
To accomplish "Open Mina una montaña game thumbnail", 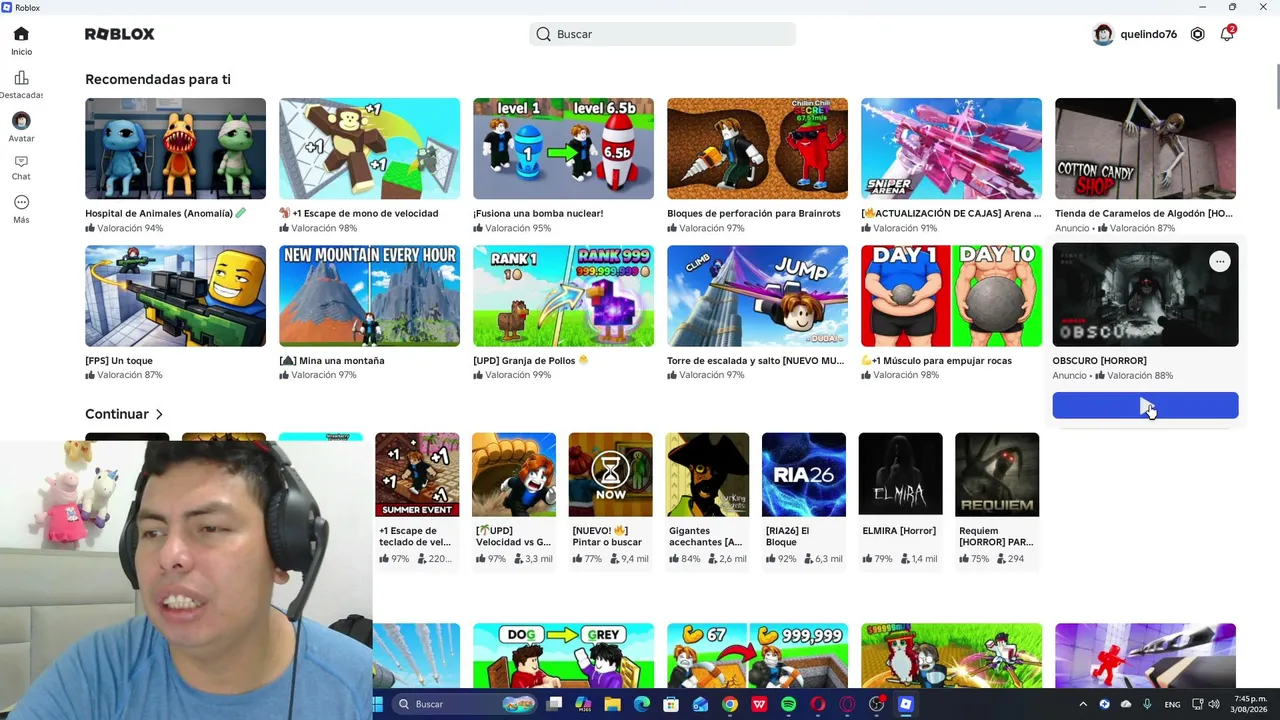I will pyautogui.click(x=369, y=296).
